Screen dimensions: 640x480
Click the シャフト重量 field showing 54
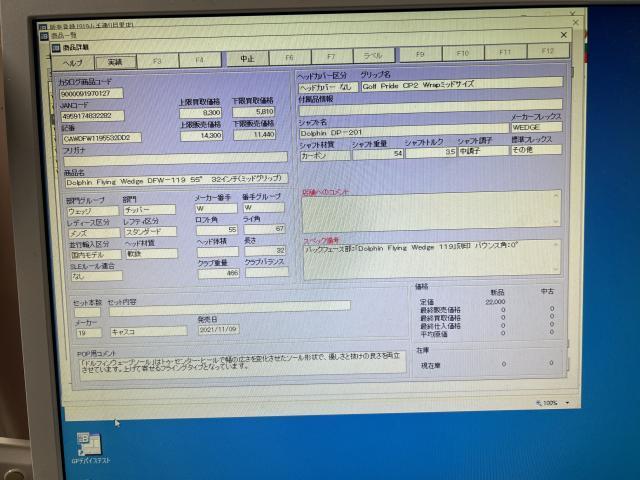(x=378, y=153)
